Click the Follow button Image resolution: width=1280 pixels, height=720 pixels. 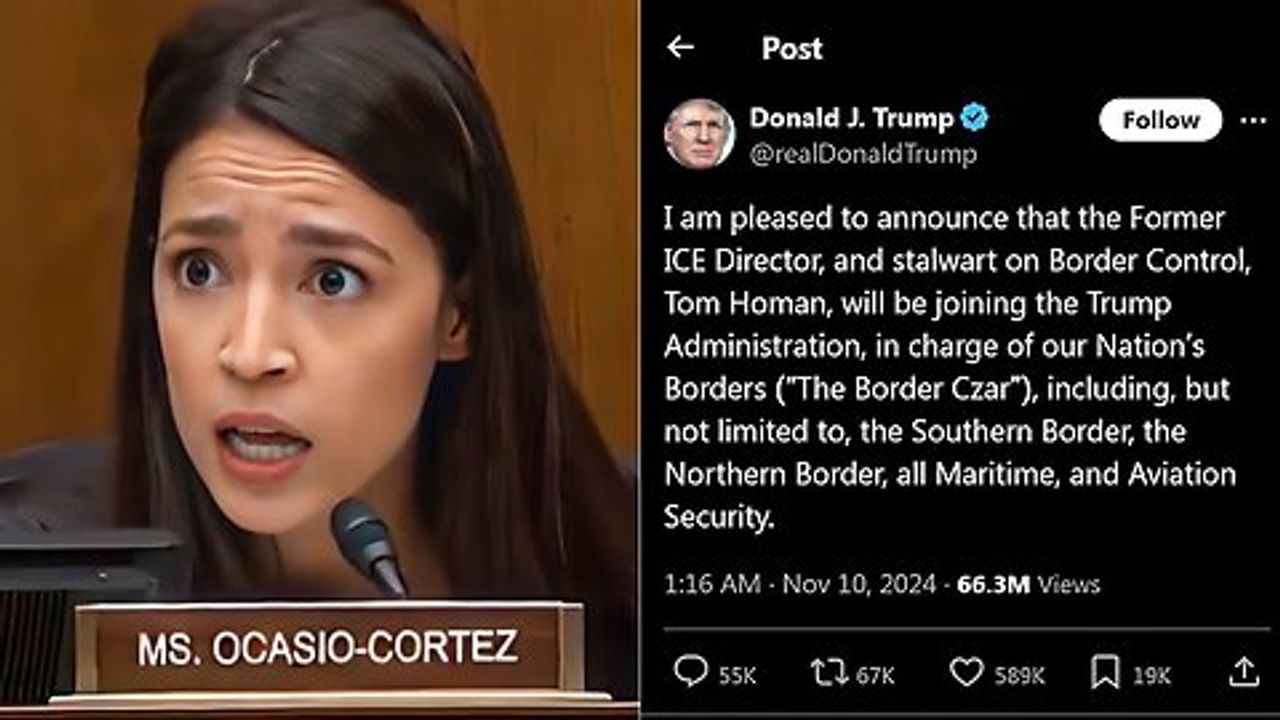tap(1160, 120)
